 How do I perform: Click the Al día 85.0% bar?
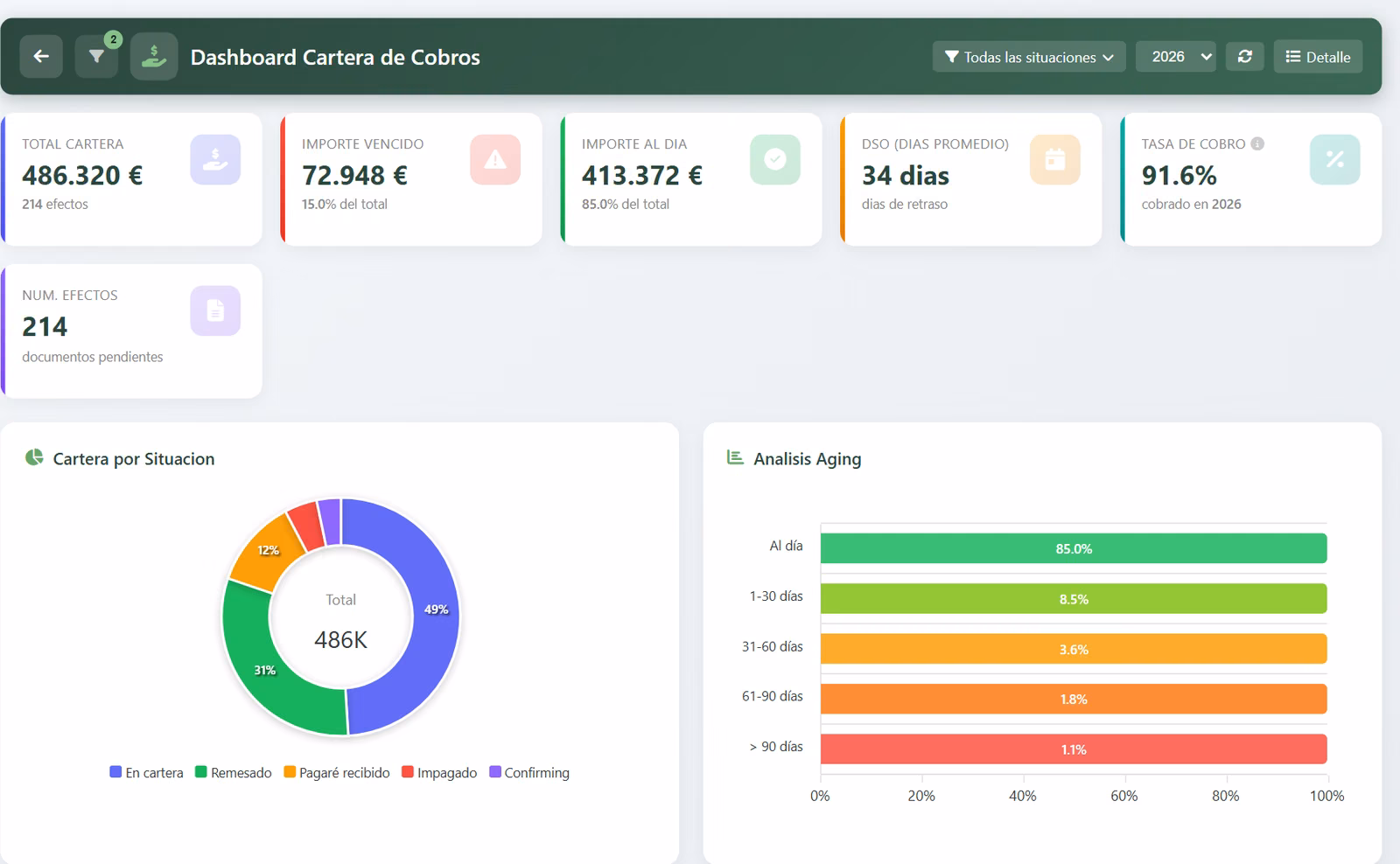[1074, 548]
